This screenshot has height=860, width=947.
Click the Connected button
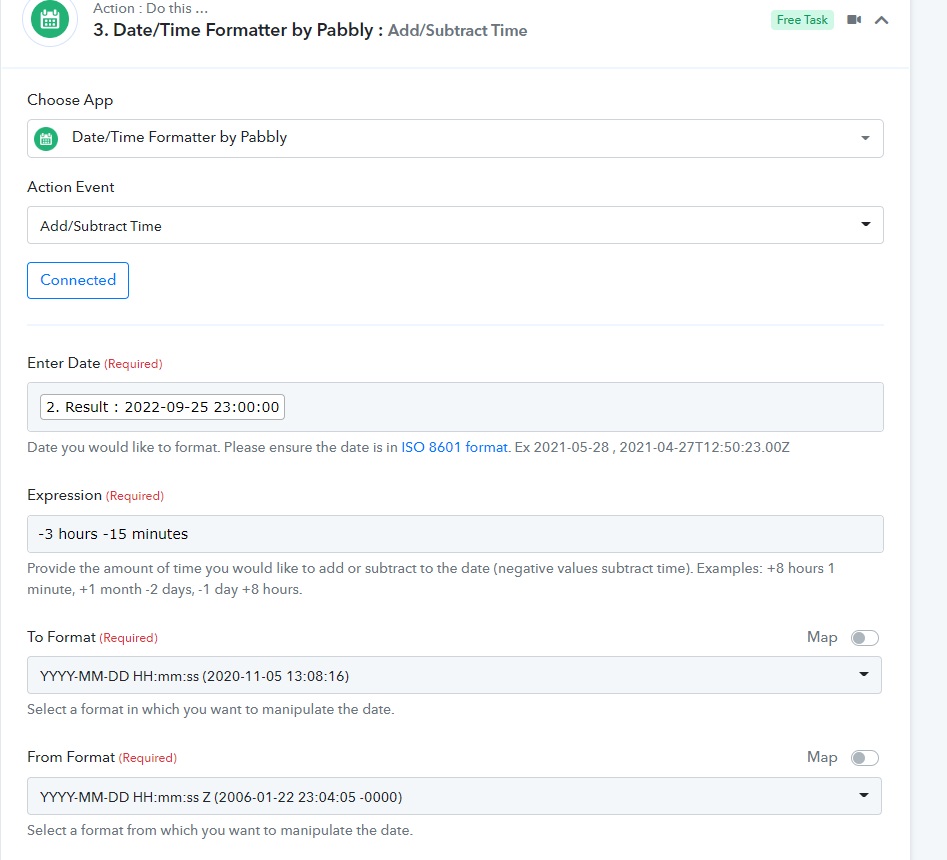78,280
